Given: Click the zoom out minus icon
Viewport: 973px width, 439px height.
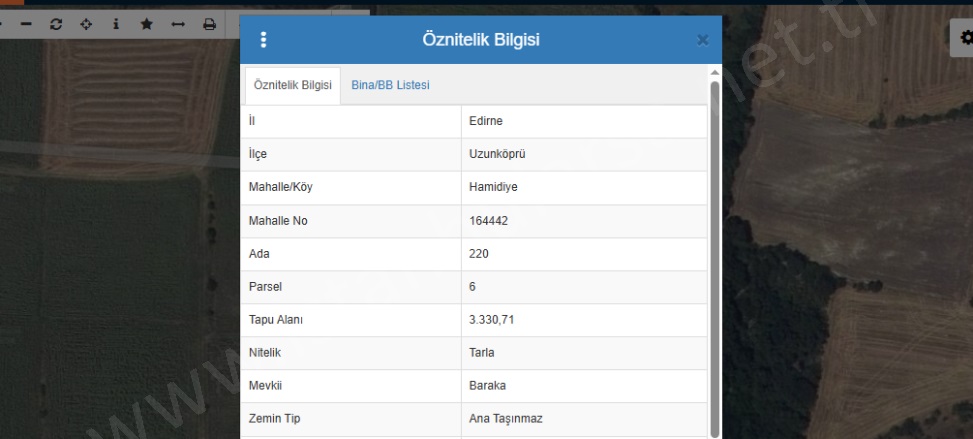Looking at the screenshot, I should 26,24.
